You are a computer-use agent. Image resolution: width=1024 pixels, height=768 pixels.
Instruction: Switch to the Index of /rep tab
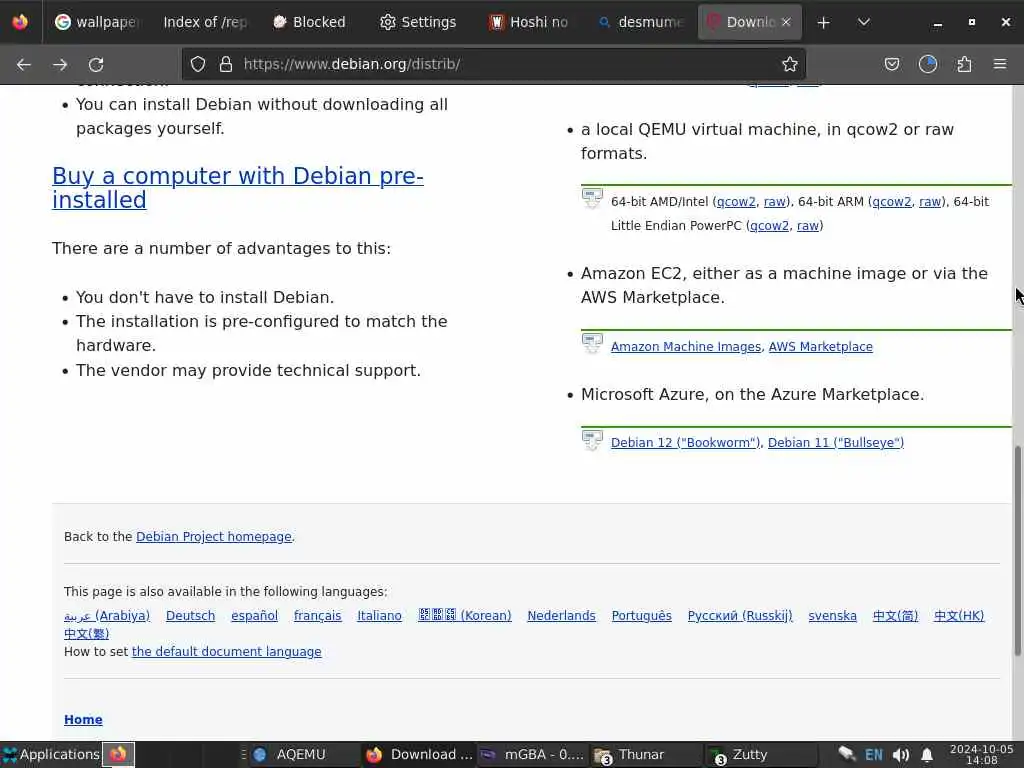pyautogui.click(x=205, y=22)
